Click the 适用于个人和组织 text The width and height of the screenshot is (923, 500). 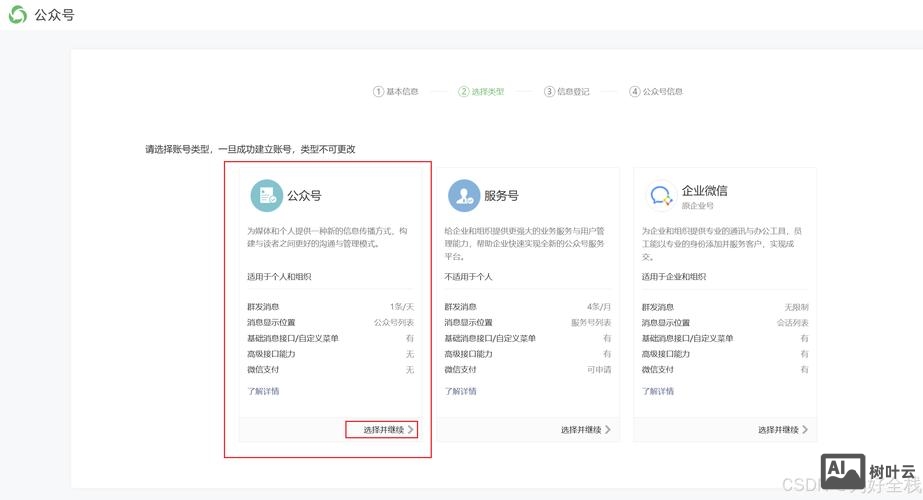coord(279,276)
